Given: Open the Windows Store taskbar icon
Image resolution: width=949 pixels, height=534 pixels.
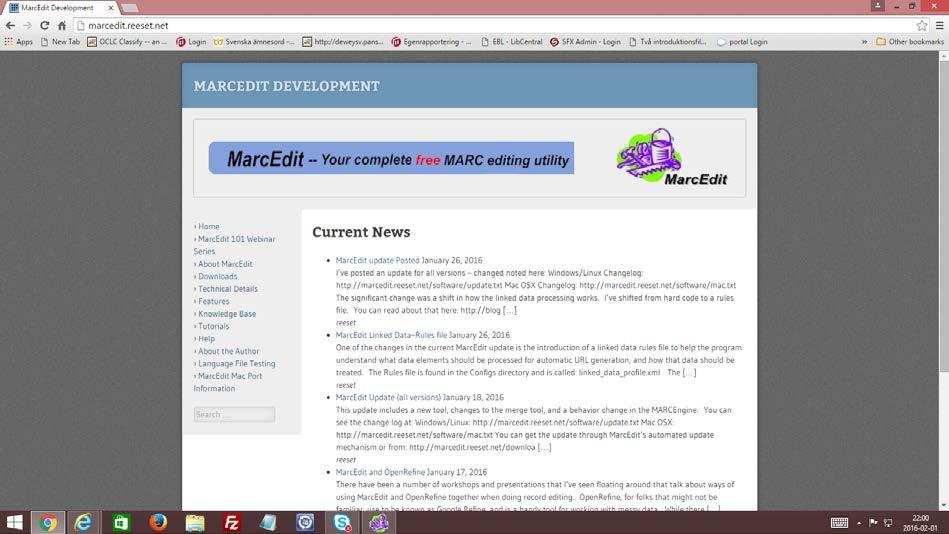Looking at the screenshot, I should coord(121,522).
